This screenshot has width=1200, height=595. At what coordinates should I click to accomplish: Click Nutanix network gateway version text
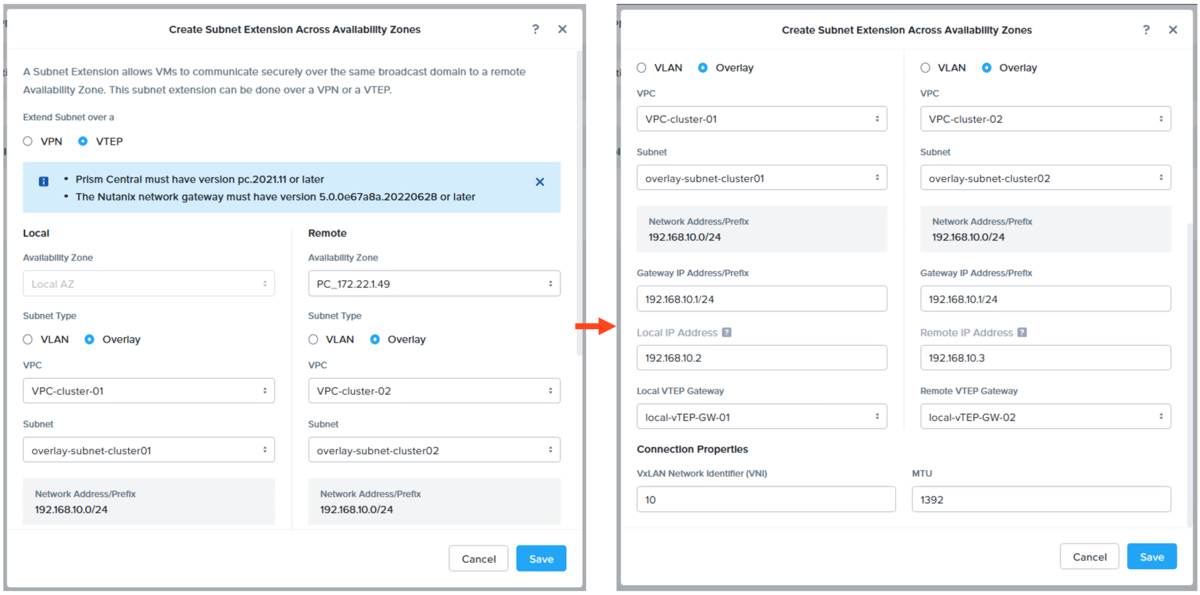pyautogui.click(x=275, y=197)
